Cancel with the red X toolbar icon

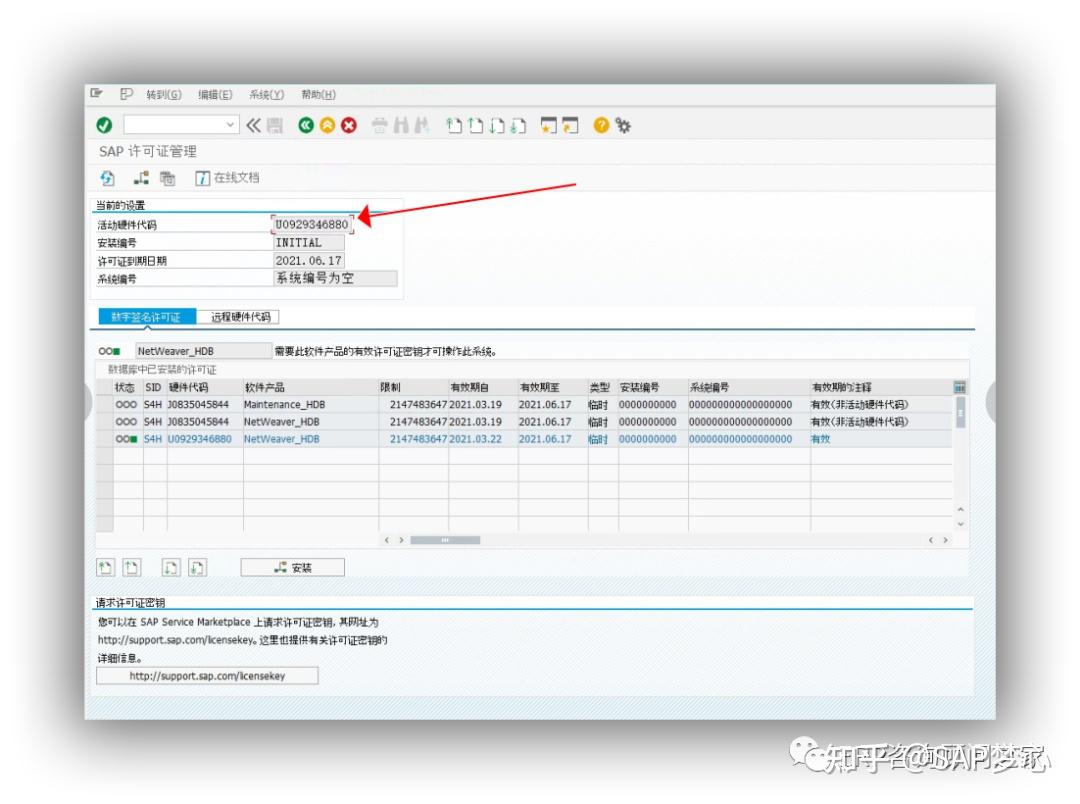[349, 125]
